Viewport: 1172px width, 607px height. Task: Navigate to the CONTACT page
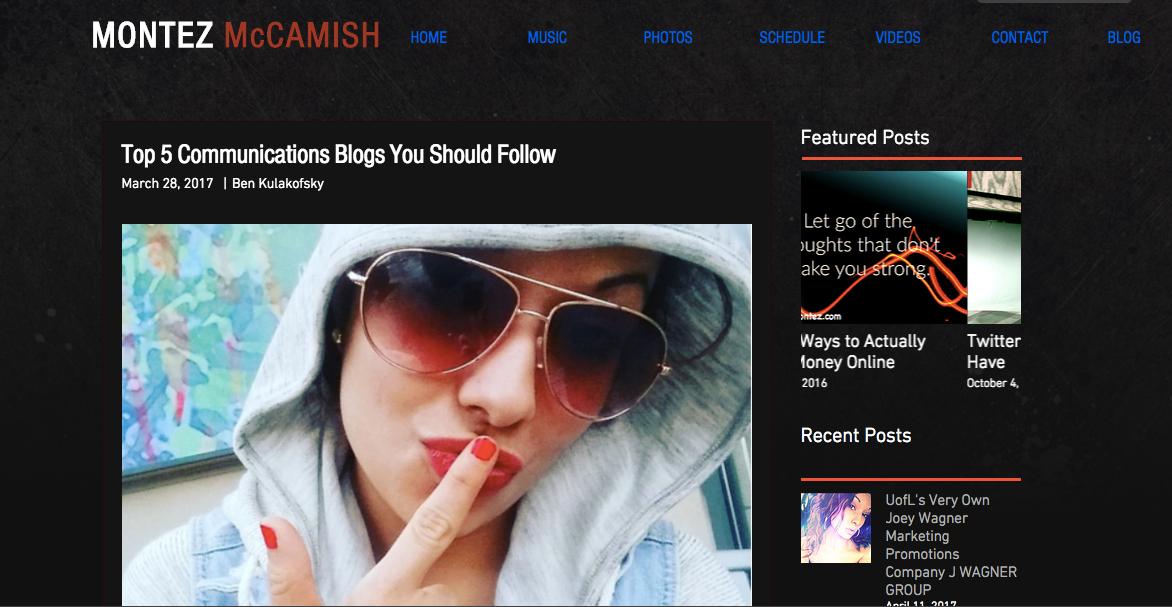1020,37
